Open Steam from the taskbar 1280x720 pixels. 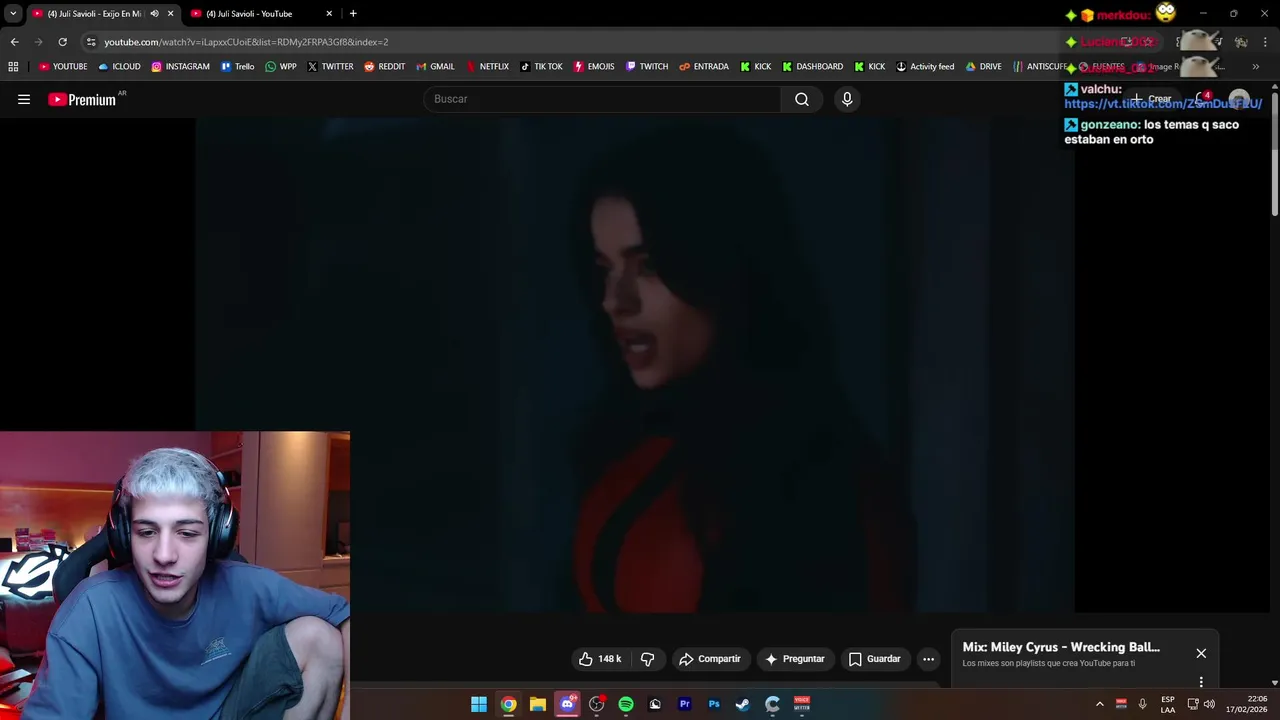(743, 704)
